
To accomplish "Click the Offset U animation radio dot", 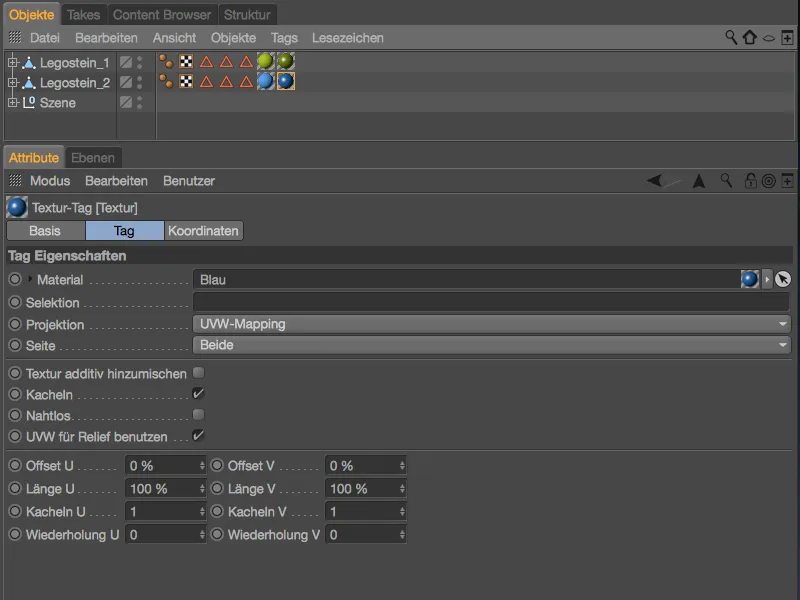I will 15,465.
